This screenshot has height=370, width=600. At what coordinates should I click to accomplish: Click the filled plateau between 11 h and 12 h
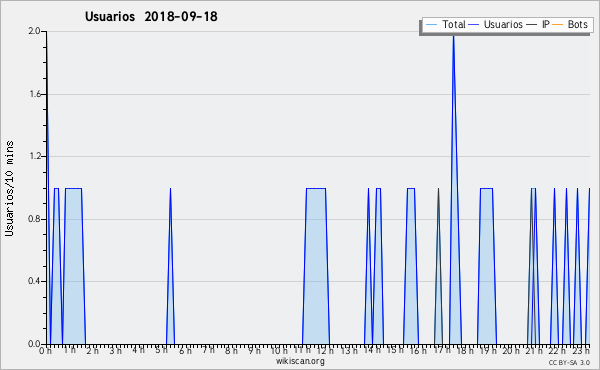[x=316, y=266]
